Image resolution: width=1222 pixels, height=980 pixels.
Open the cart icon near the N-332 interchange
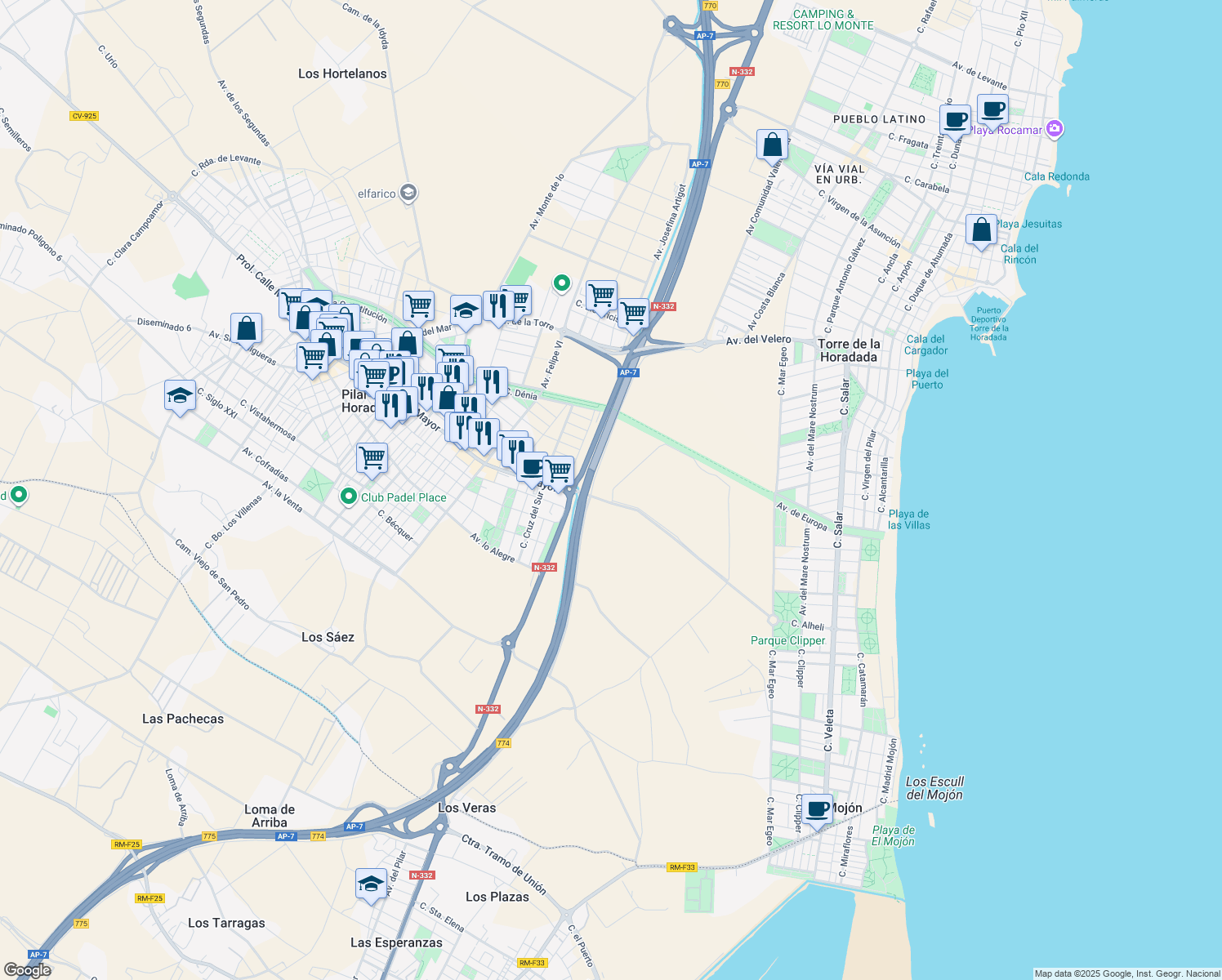(633, 311)
